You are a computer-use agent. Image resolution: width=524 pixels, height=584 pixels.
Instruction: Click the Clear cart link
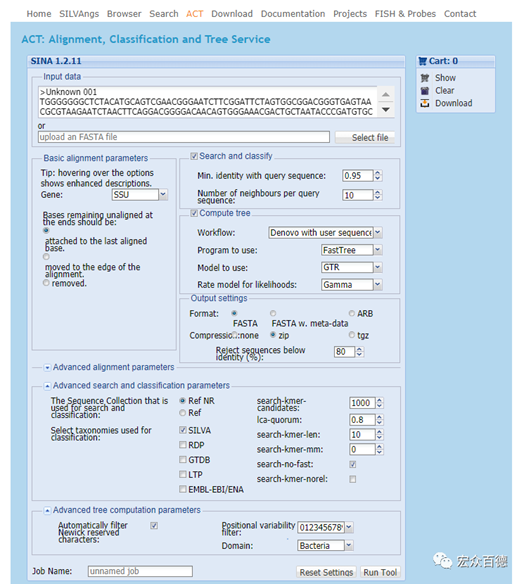pos(445,91)
